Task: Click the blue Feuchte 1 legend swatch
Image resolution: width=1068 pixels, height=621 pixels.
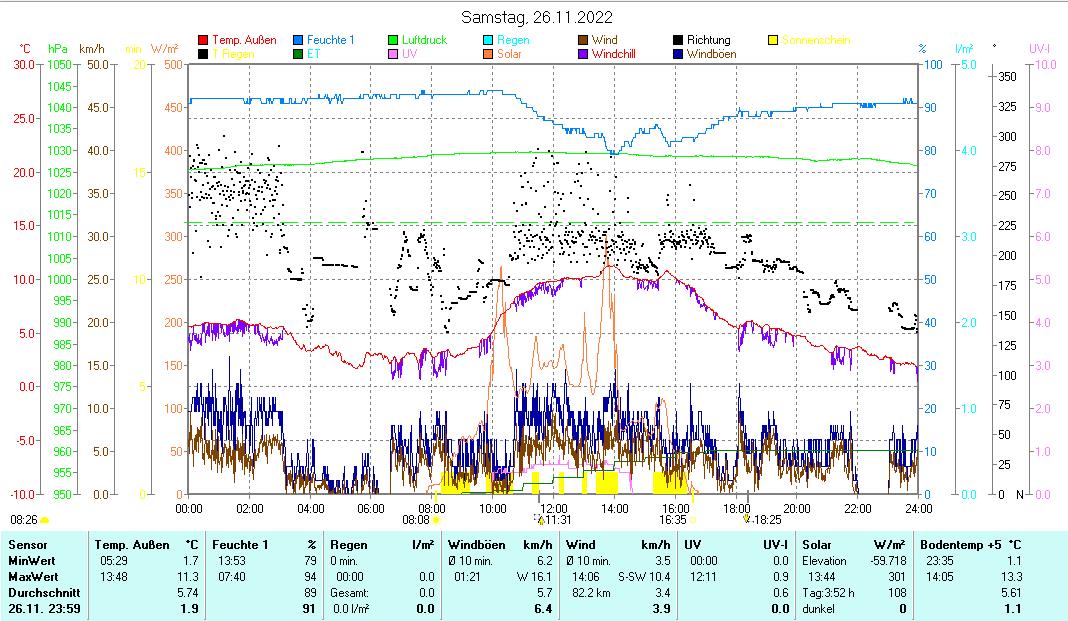Action: (x=298, y=40)
